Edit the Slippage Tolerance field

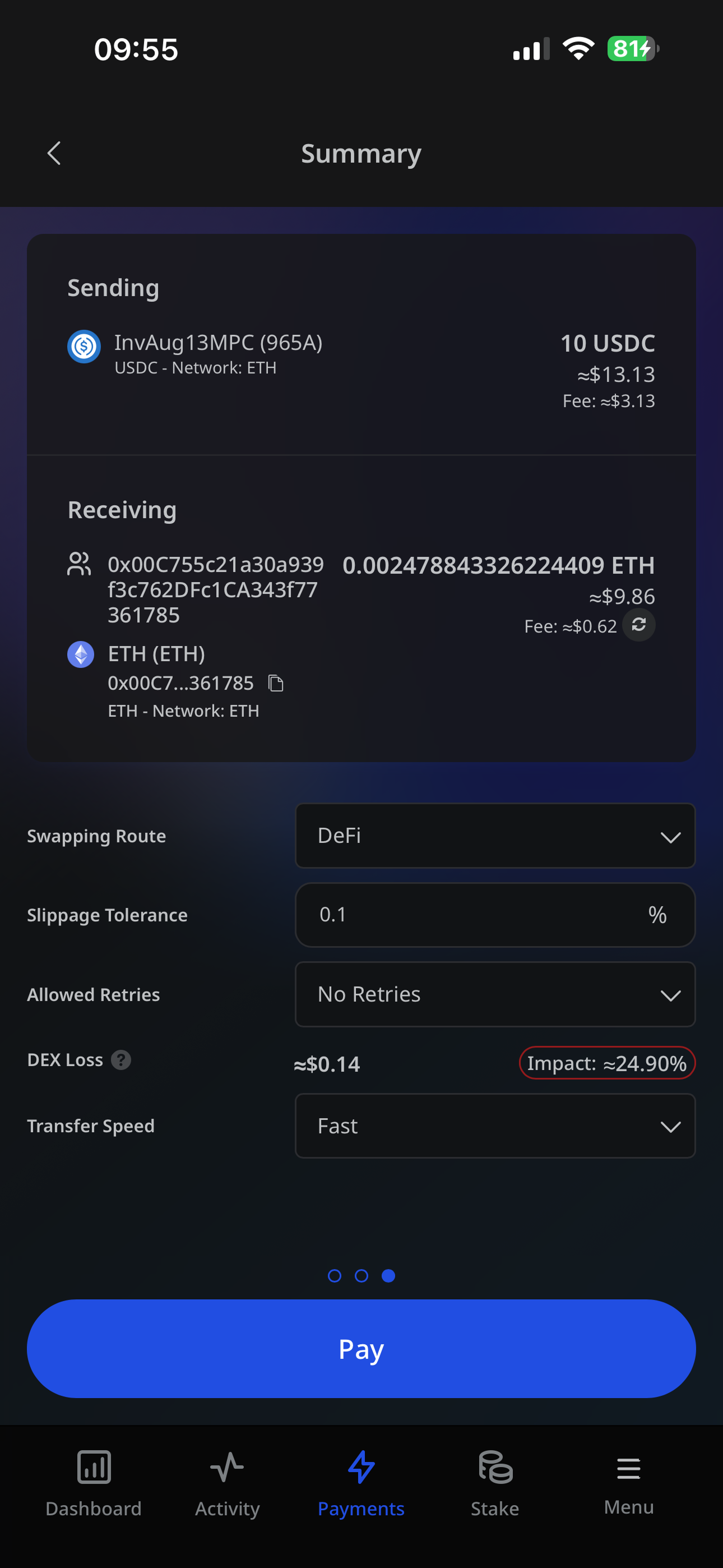coord(475,915)
